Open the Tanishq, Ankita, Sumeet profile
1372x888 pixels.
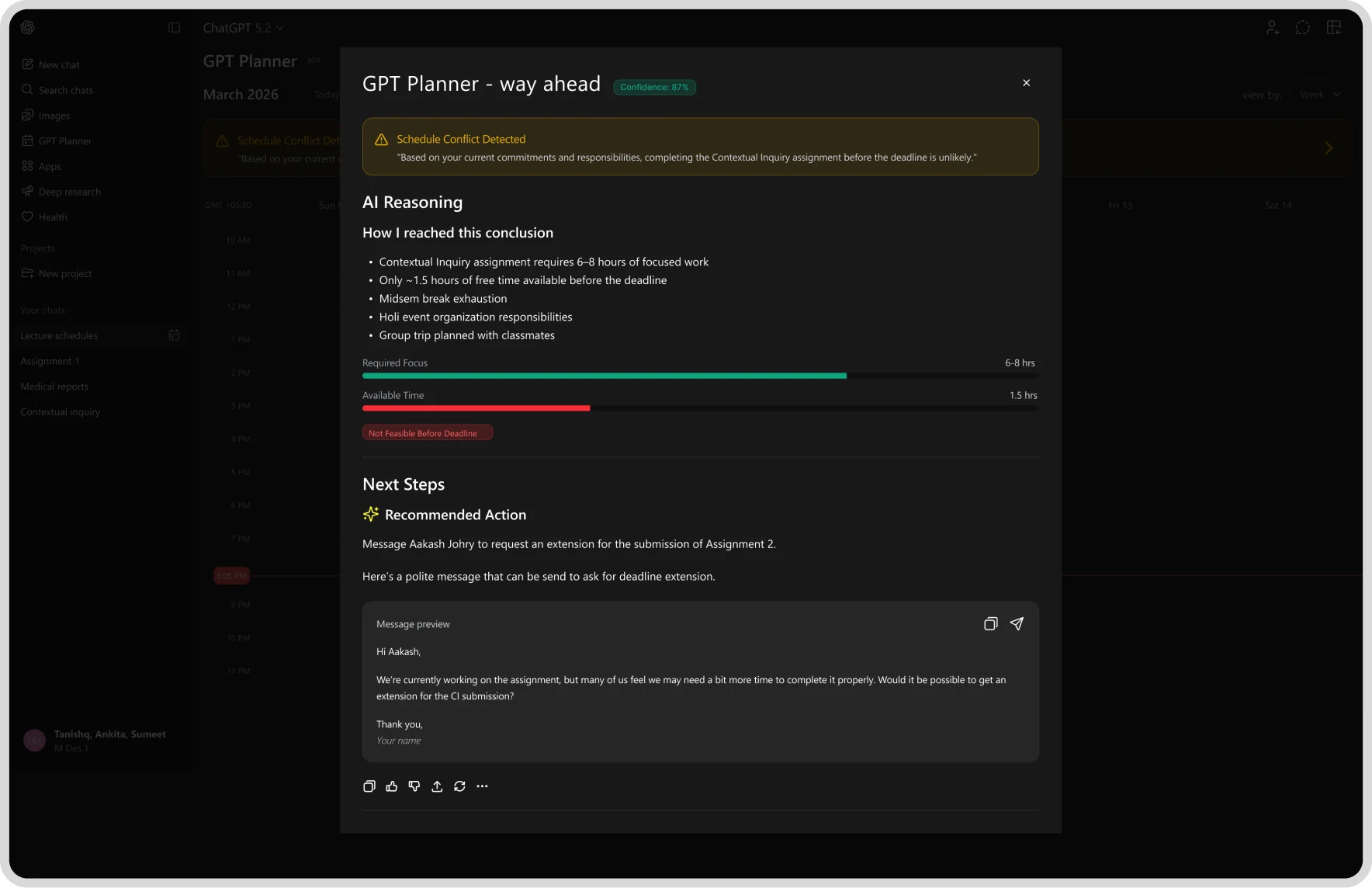click(96, 741)
